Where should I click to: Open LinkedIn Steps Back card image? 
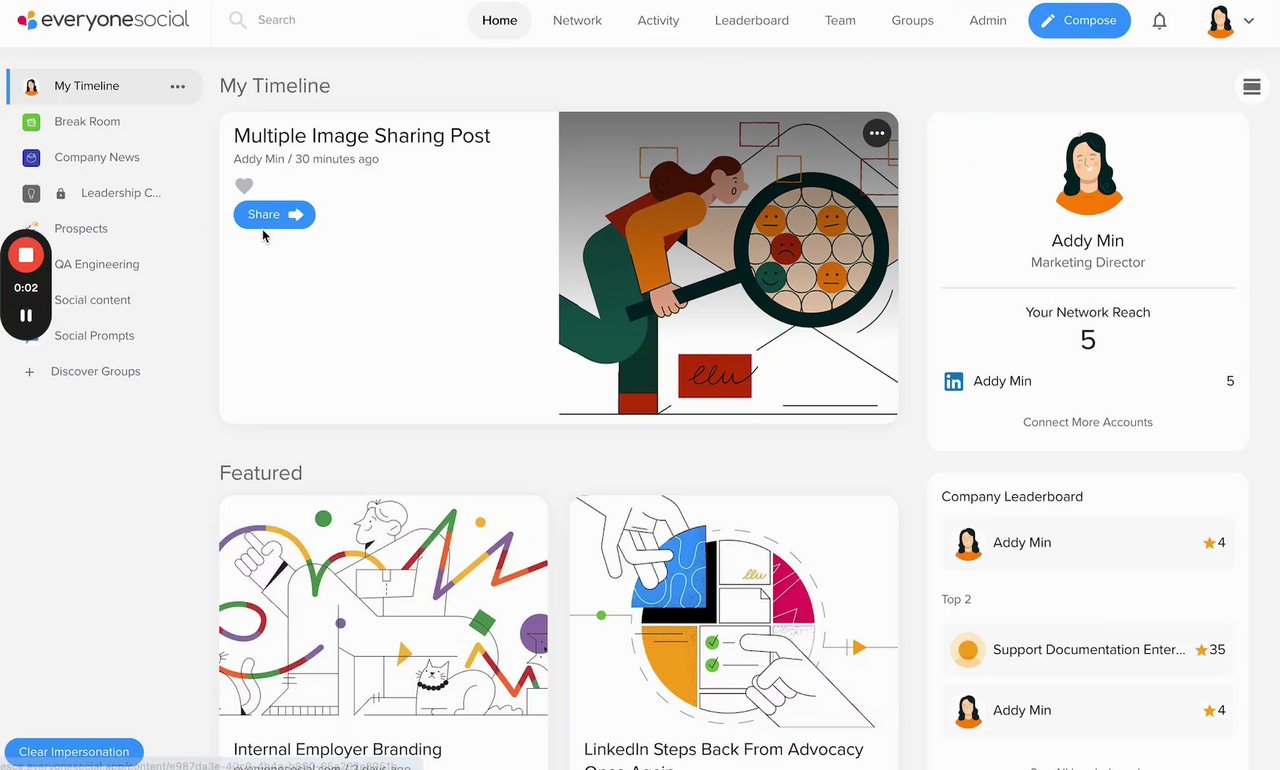click(734, 612)
